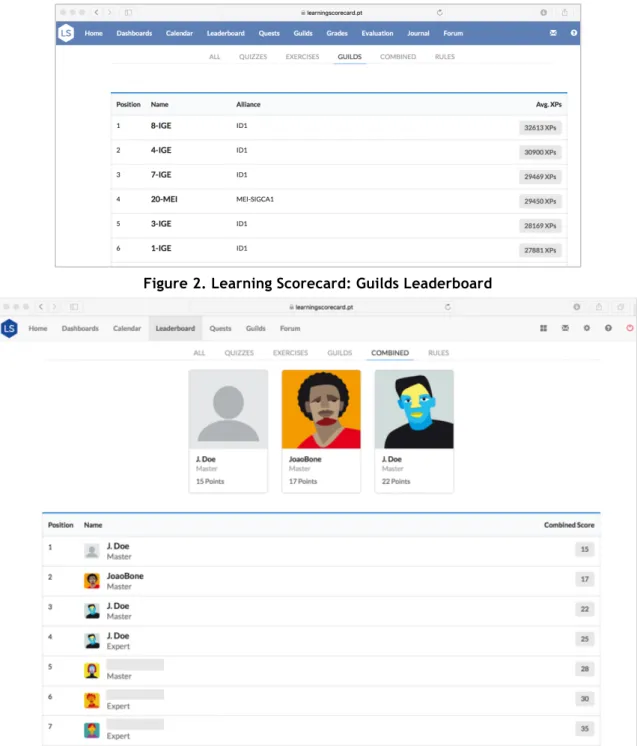The width and height of the screenshot is (637, 746).
Task: Select the COMBINED tab in the lower window
Action: point(390,353)
